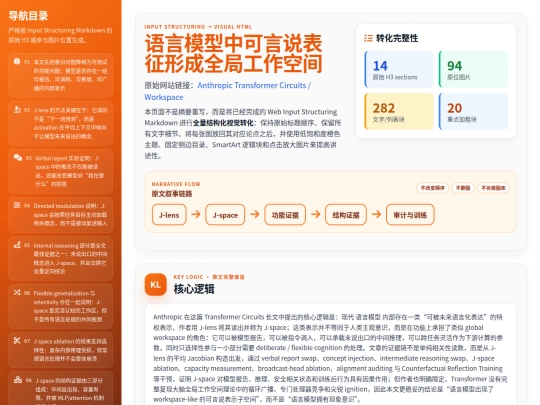
Task: Click the 282 文字/列表块 stat card
Action: click(399, 111)
